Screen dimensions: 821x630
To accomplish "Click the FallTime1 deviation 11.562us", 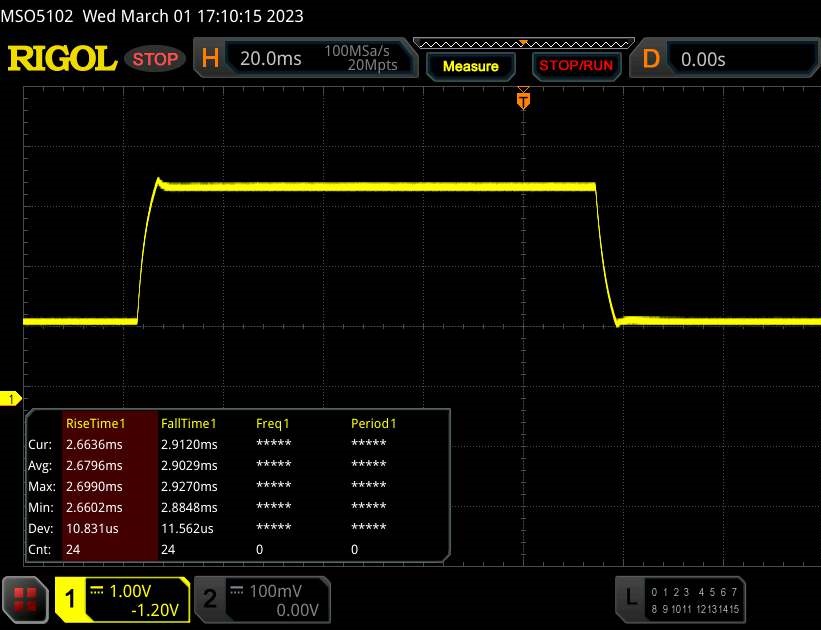I will click(x=187, y=528).
